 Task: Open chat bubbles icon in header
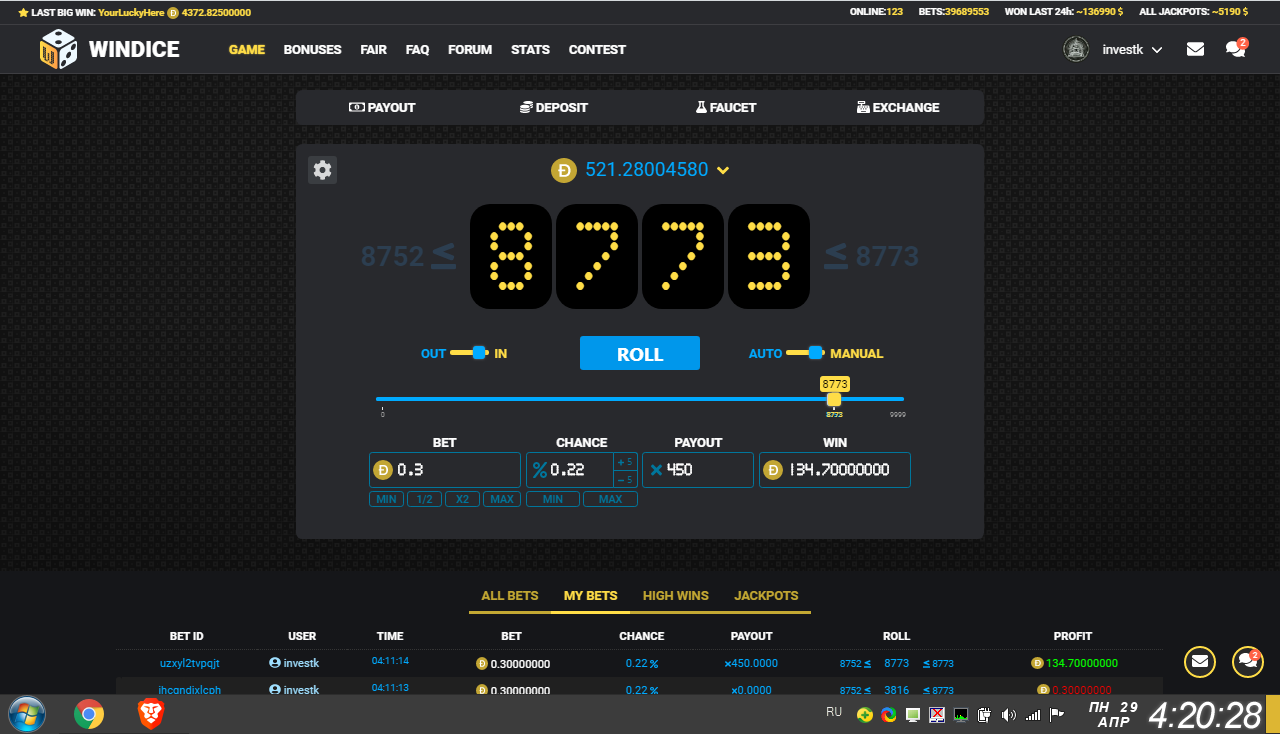1235,49
